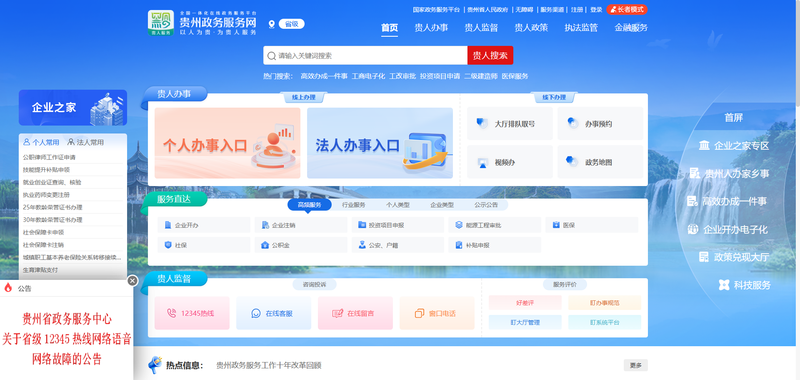Click the 大厅排队取号 icon

coord(482,123)
